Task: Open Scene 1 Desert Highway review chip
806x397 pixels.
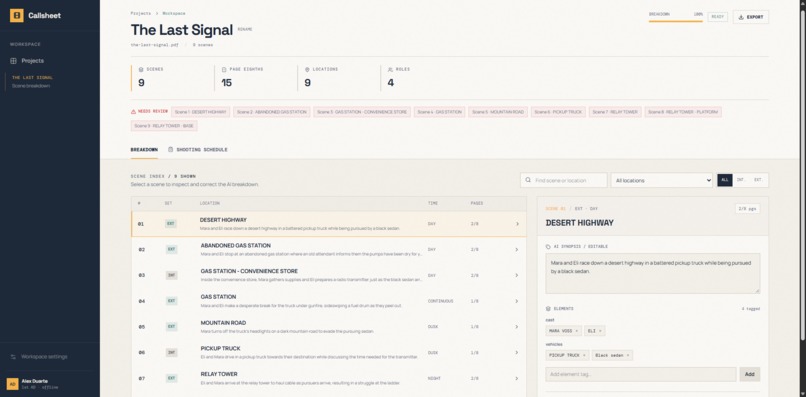Action: click(200, 112)
